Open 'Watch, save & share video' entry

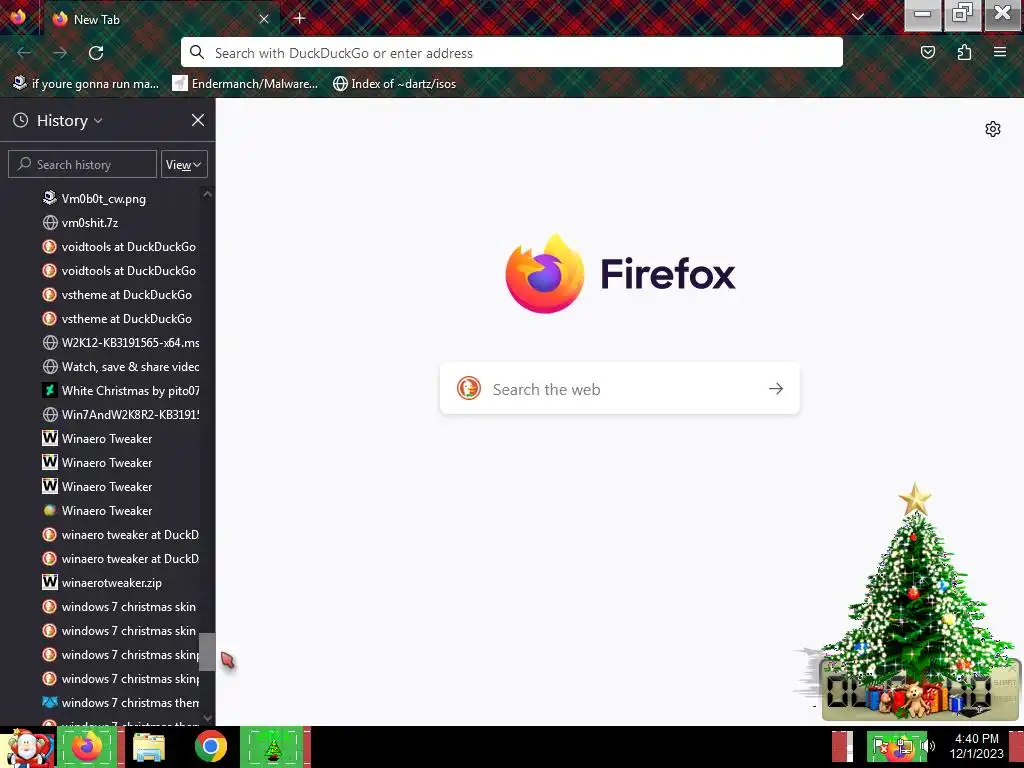[x=120, y=367]
